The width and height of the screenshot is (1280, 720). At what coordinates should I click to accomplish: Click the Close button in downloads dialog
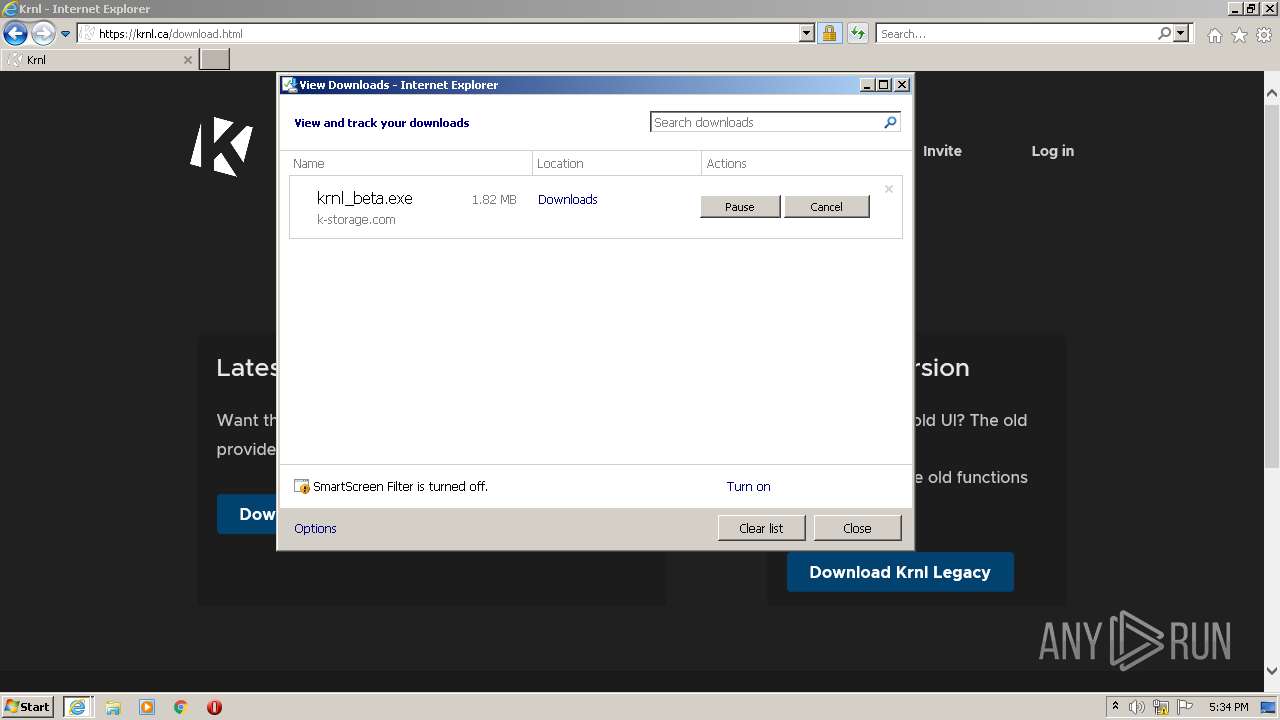(857, 528)
